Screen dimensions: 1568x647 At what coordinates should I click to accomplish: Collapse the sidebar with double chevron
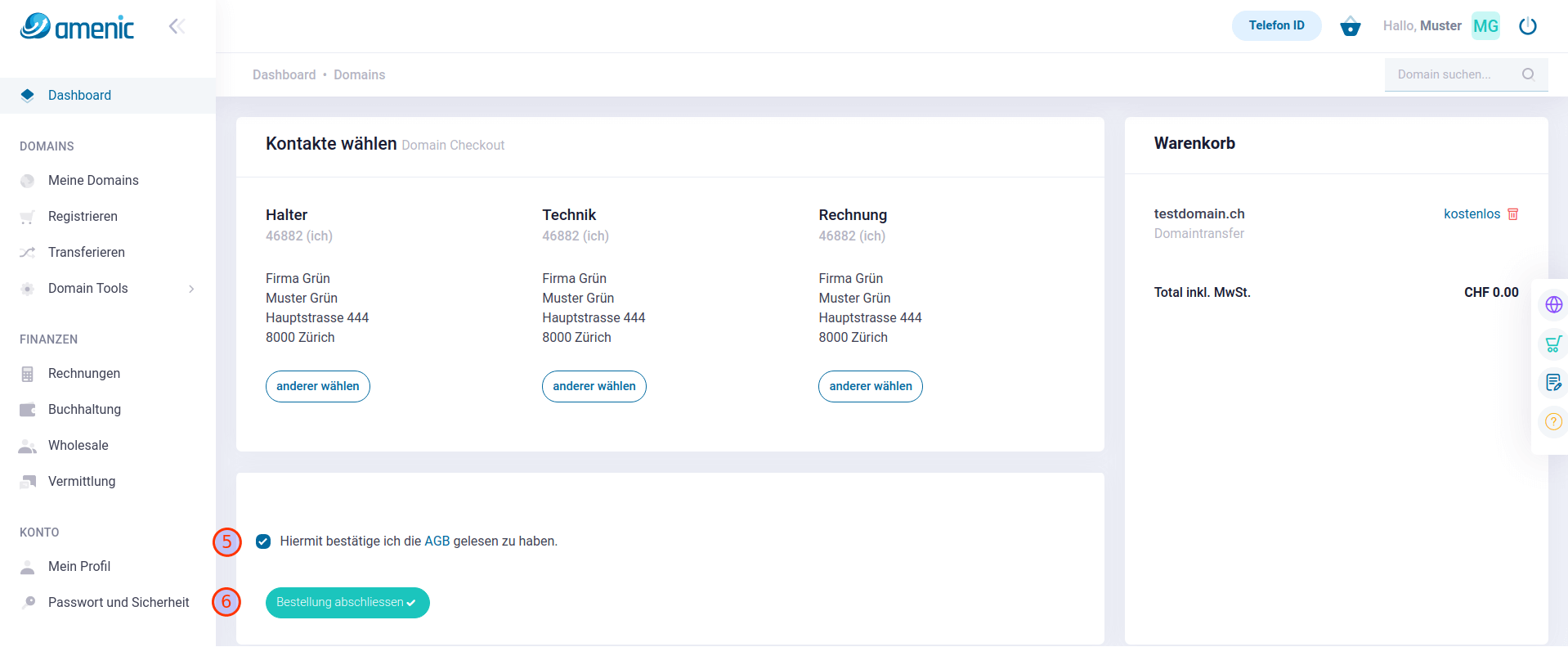(x=177, y=26)
